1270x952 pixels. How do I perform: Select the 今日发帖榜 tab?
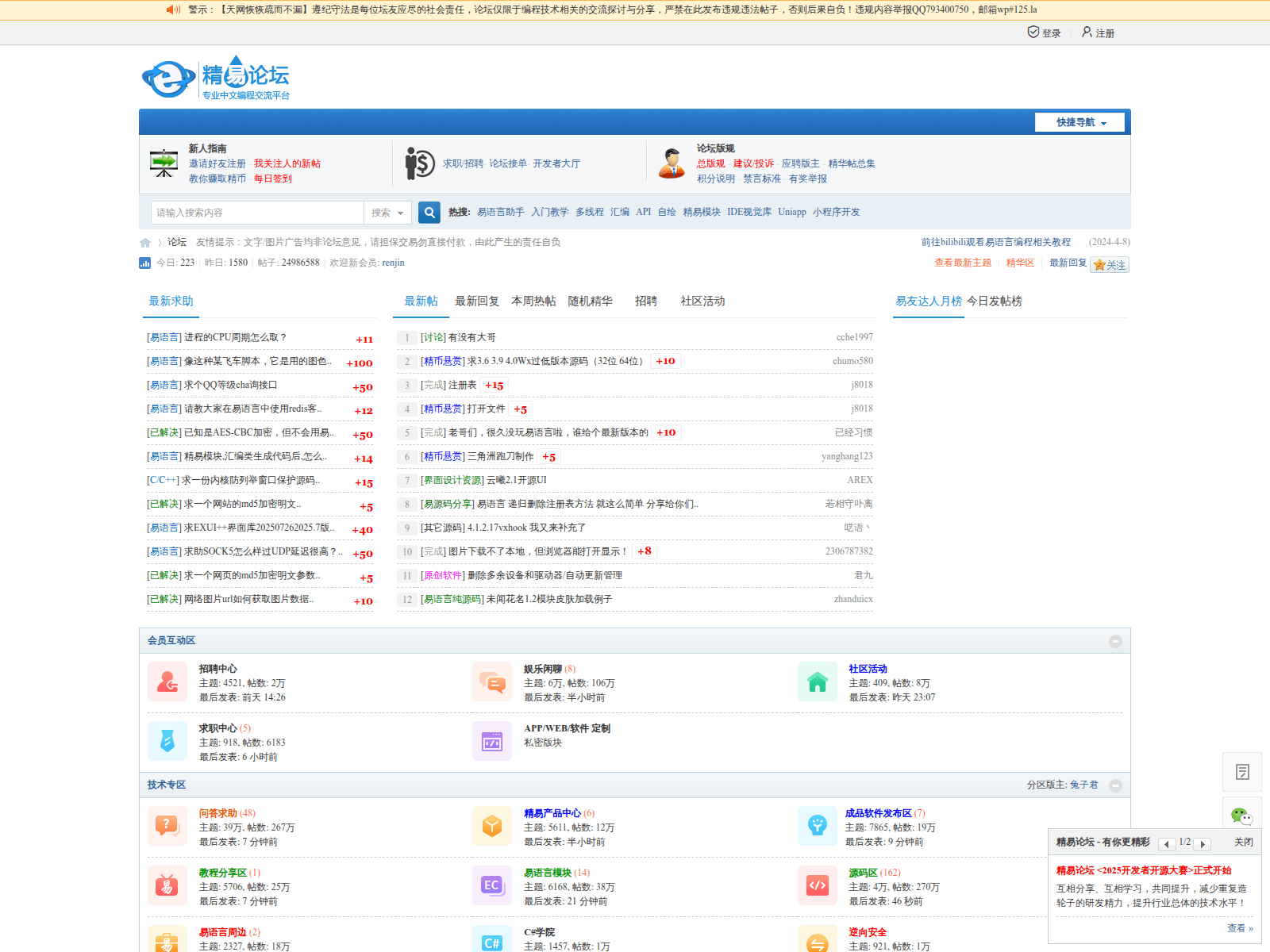point(994,301)
